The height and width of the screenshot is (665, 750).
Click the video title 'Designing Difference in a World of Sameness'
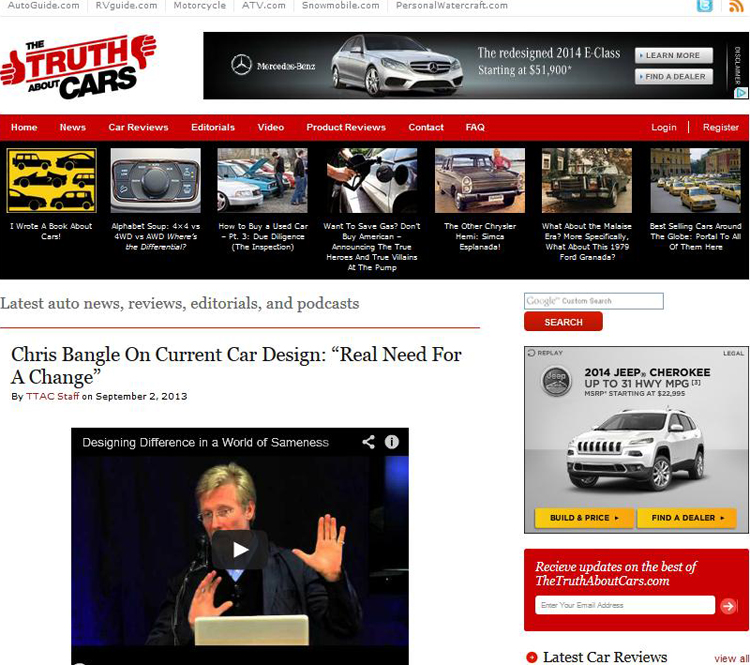click(205, 443)
